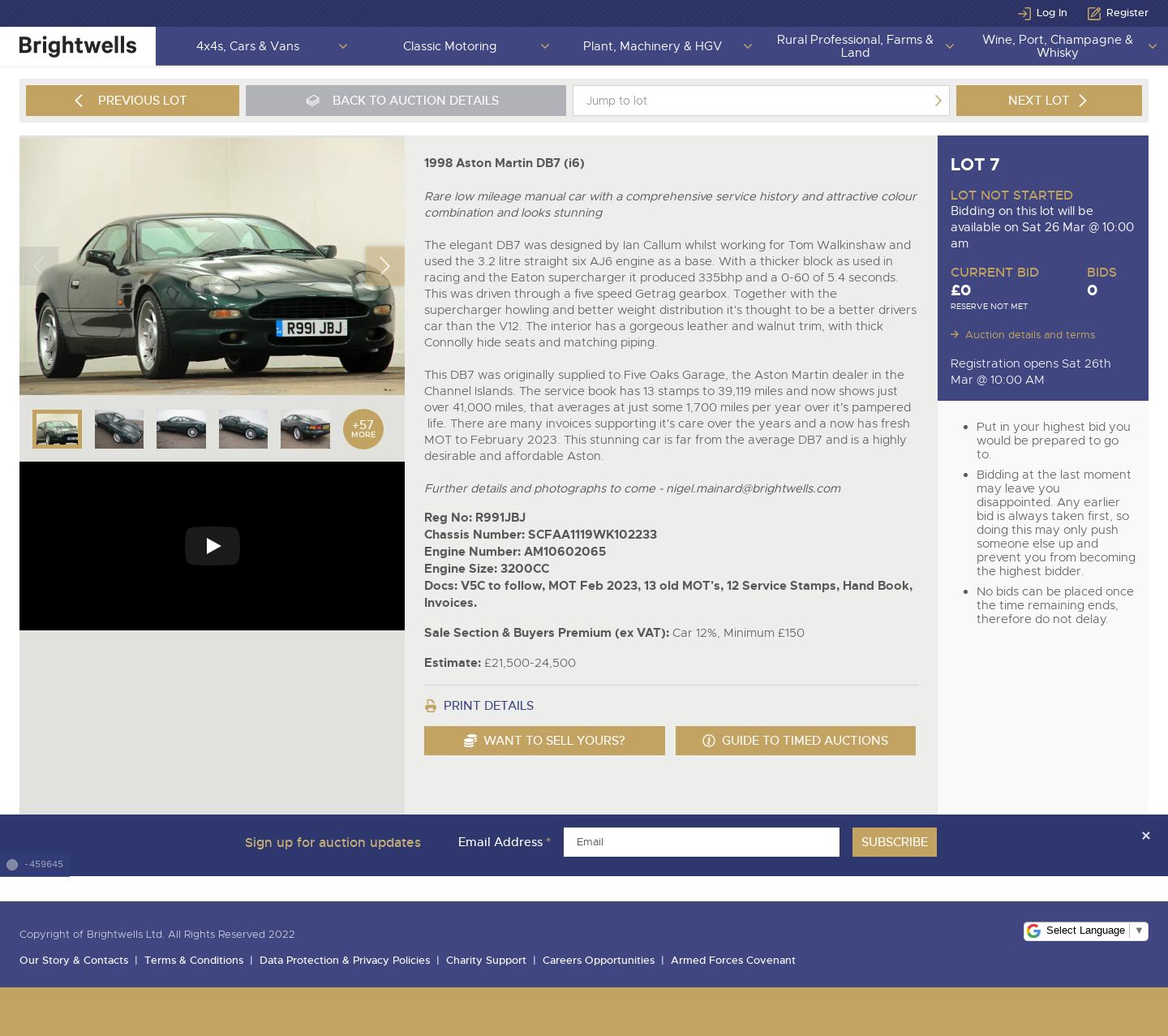The image size is (1168, 1036).
Task: Click the title 1998 Aston Martin DB7 (i6)
Action: 504,163
